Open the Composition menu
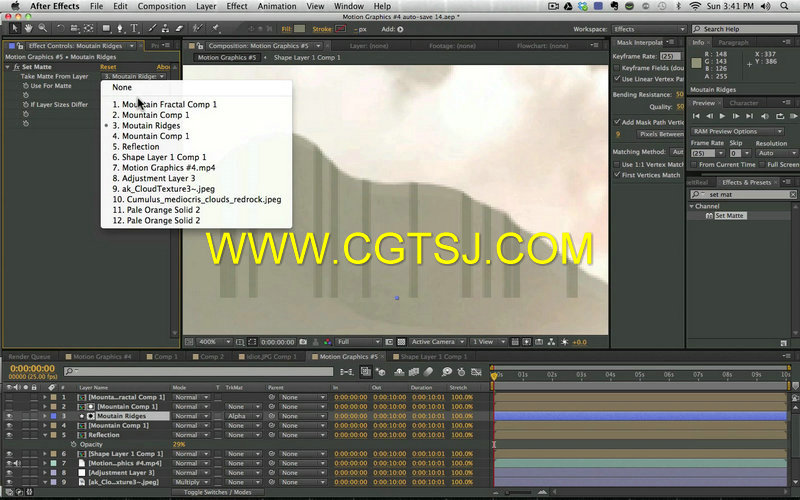 click(161, 6)
